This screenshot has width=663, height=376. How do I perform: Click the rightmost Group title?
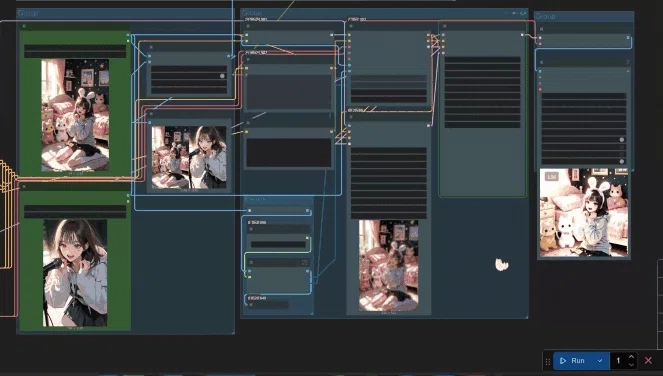tap(545, 16)
